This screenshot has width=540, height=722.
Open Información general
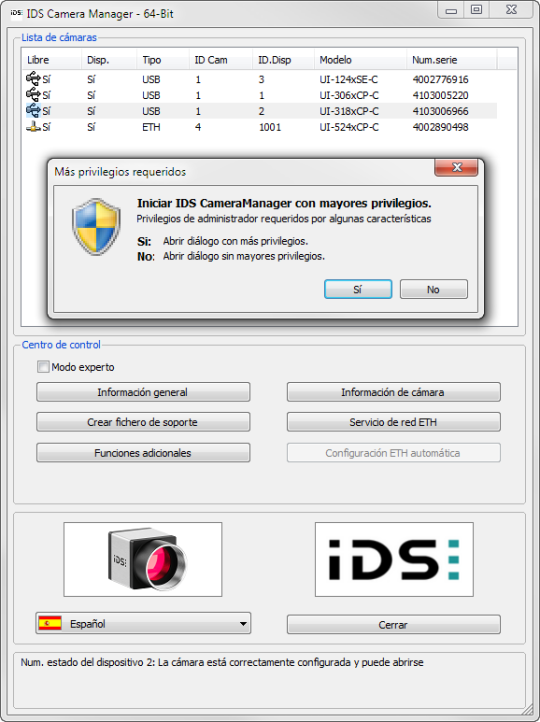pyautogui.click(x=143, y=392)
